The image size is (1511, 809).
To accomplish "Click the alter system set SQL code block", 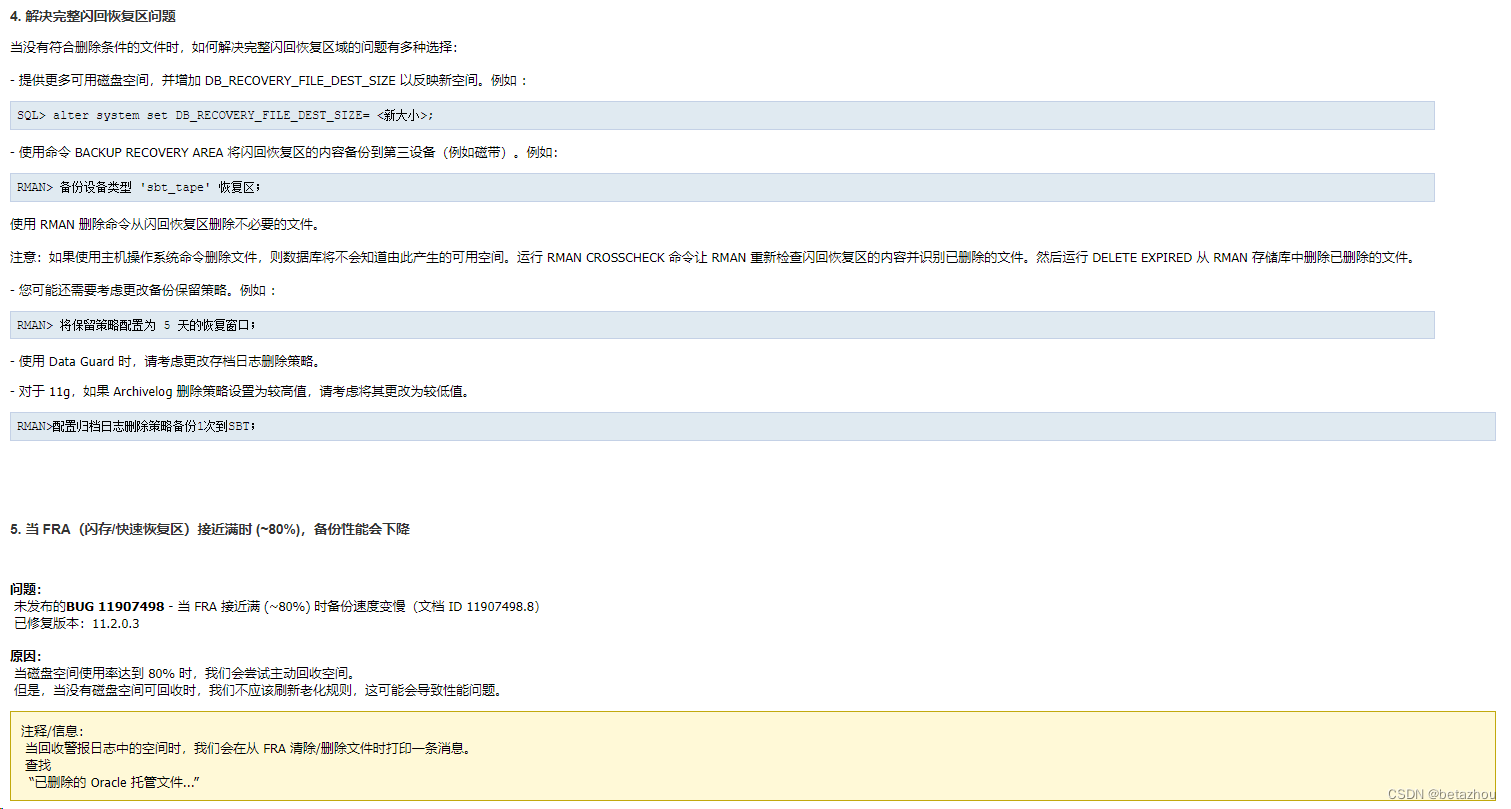I will [722, 115].
